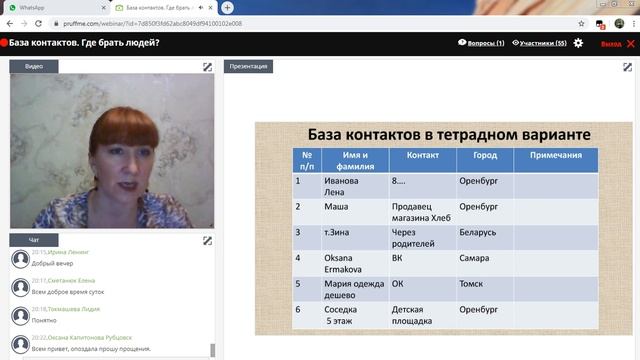
Task: Select the База контактов webinar tab
Action: [163, 8]
